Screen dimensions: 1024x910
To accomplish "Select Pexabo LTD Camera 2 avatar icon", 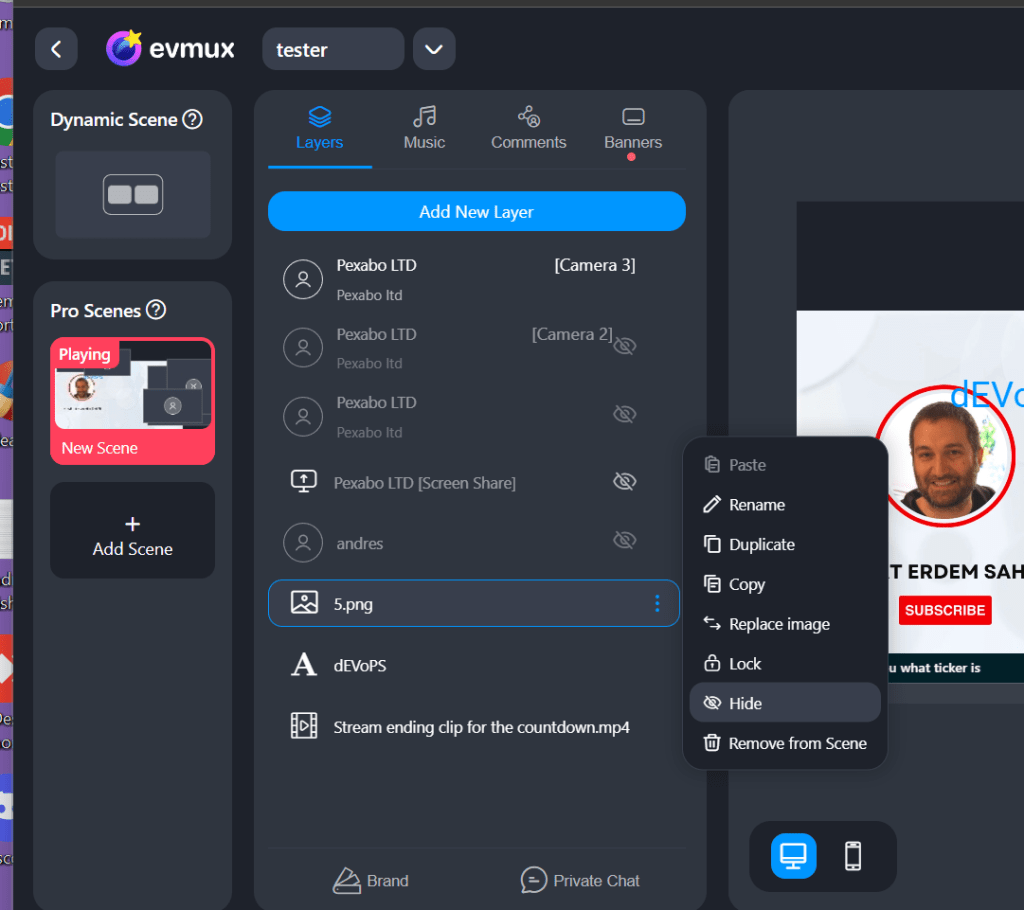I will [303, 348].
